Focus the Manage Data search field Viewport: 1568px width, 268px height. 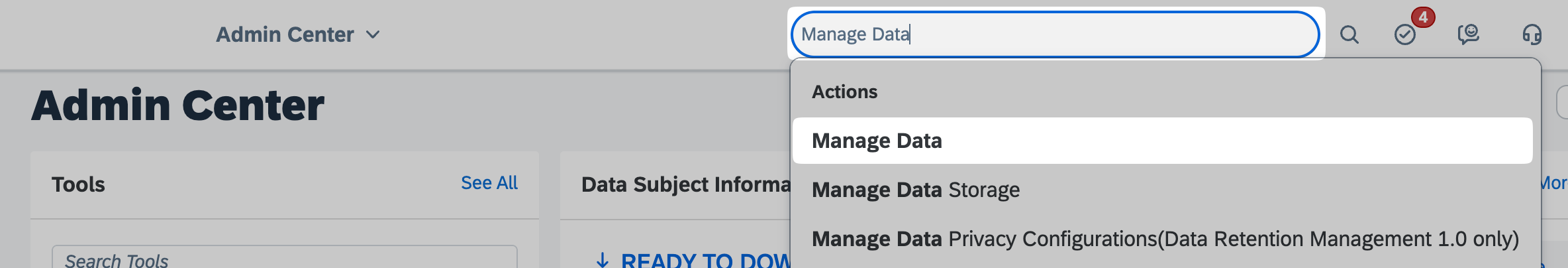(1054, 34)
